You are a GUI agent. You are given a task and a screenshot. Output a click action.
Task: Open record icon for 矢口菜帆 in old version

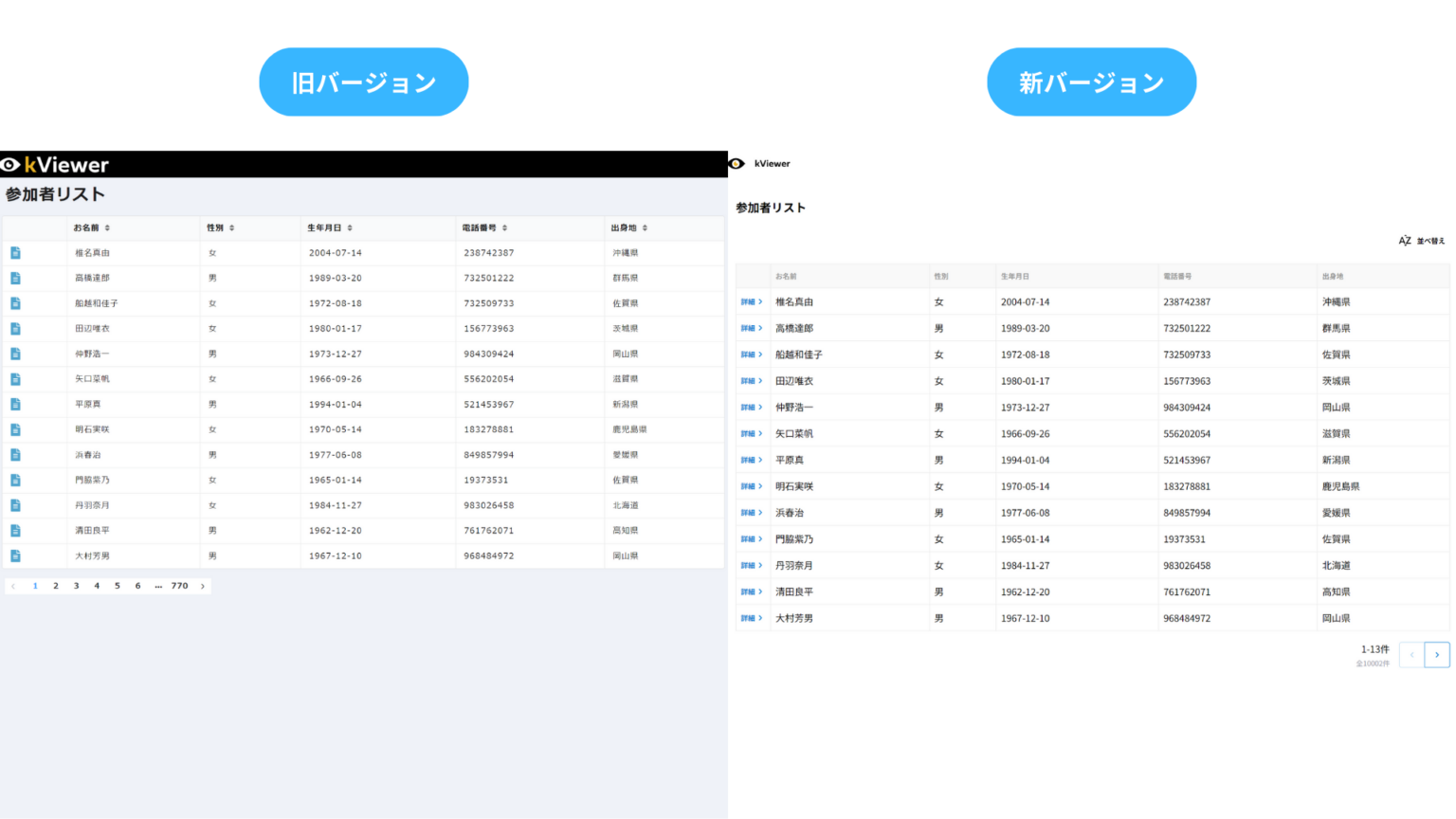15,379
